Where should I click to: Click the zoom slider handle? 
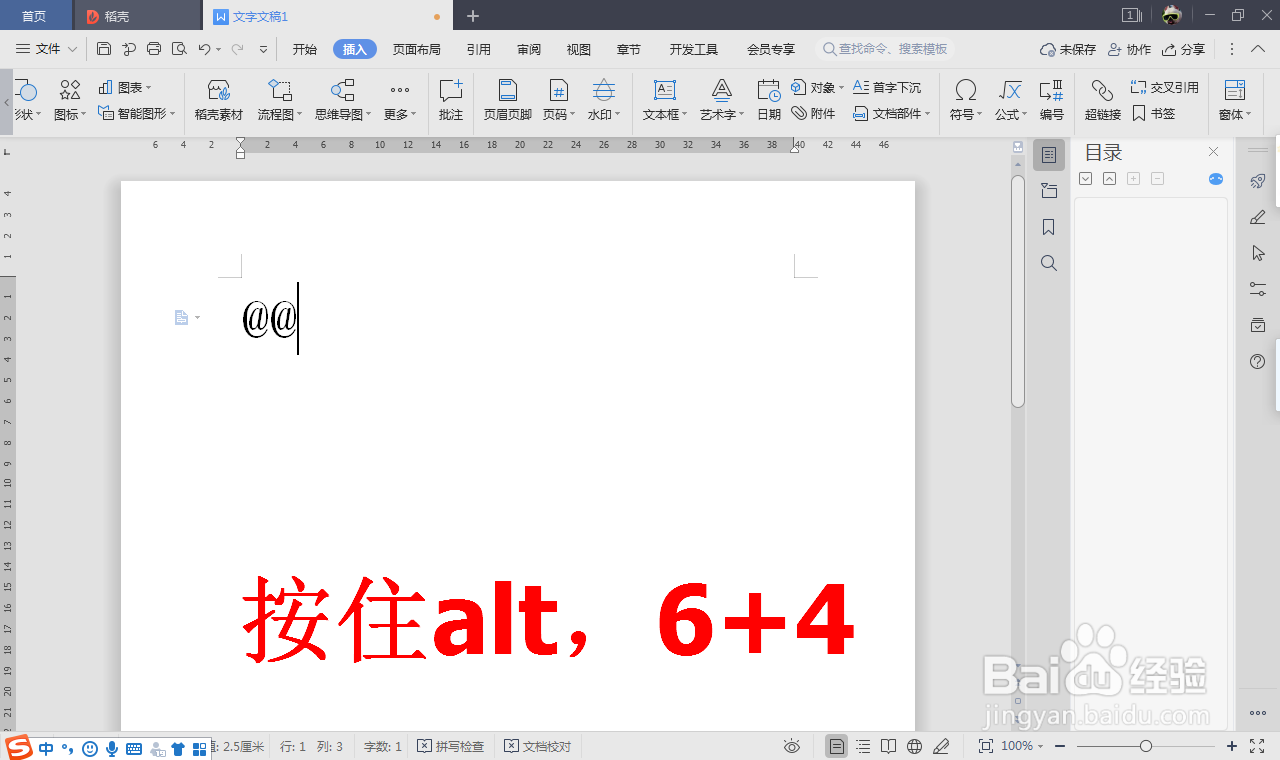[x=1146, y=746]
